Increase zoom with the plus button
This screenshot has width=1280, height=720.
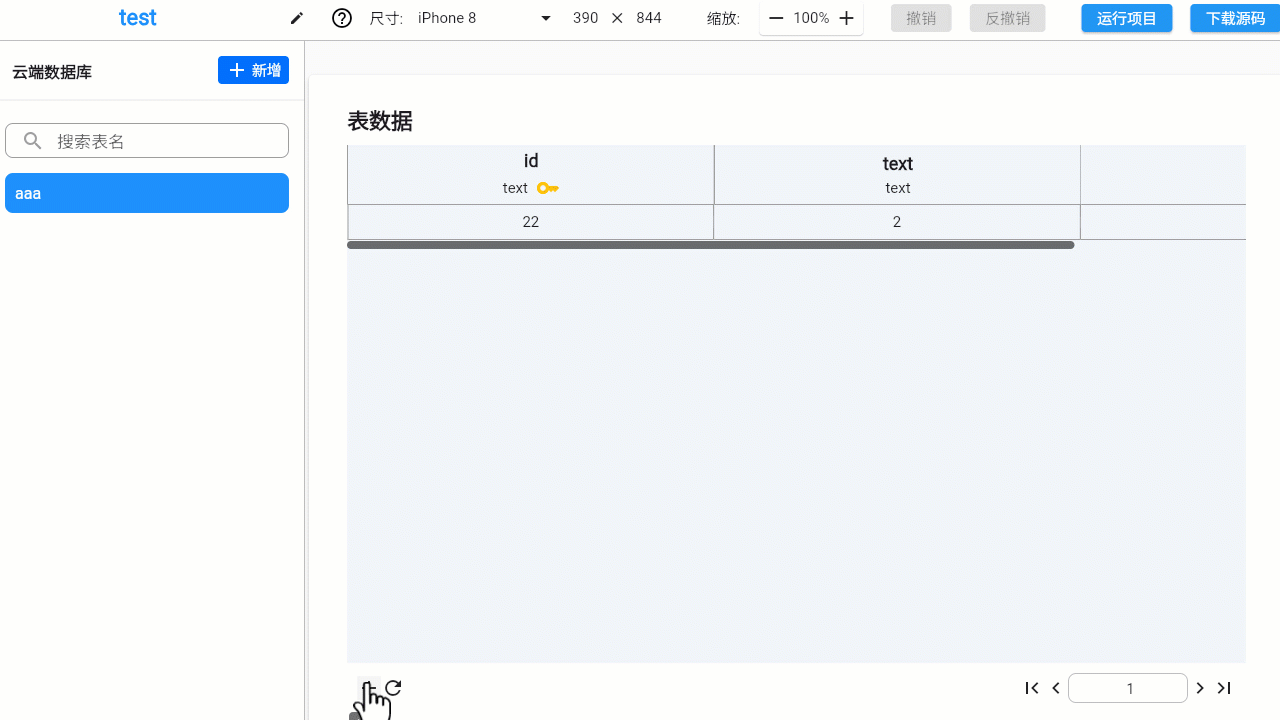[x=846, y=18]
